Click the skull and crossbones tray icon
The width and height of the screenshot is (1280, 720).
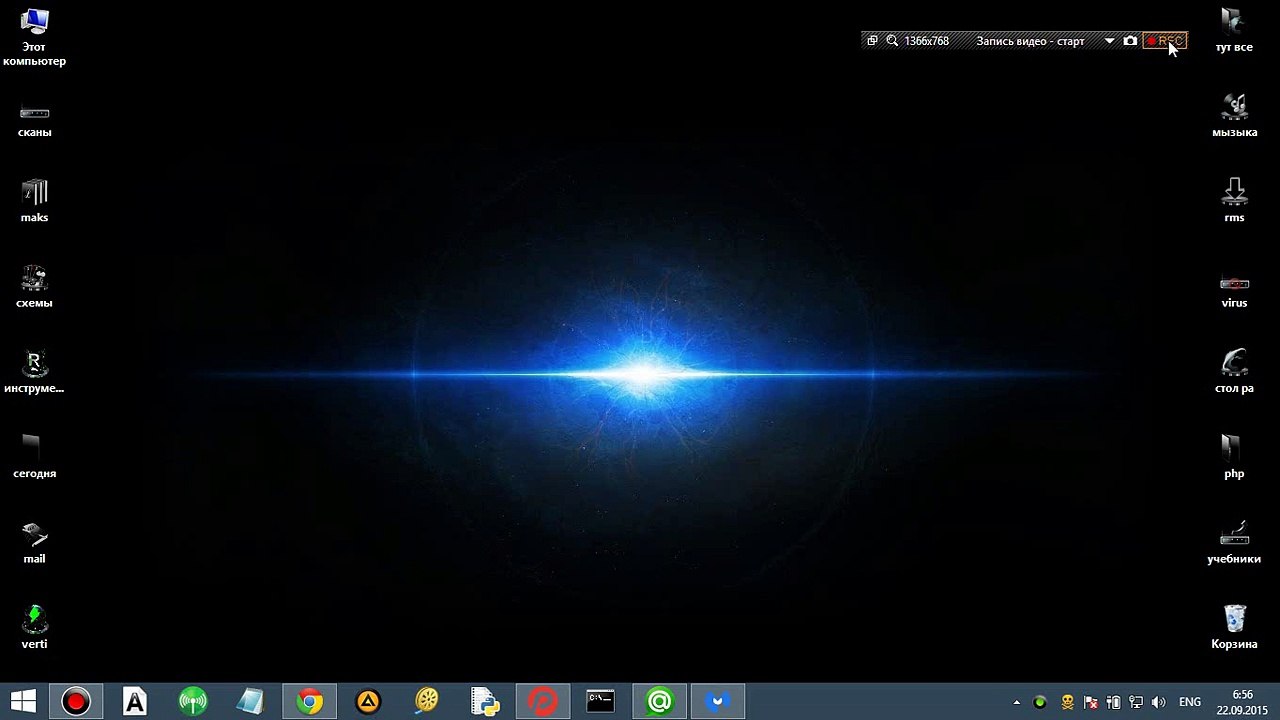coord(1067,703)
